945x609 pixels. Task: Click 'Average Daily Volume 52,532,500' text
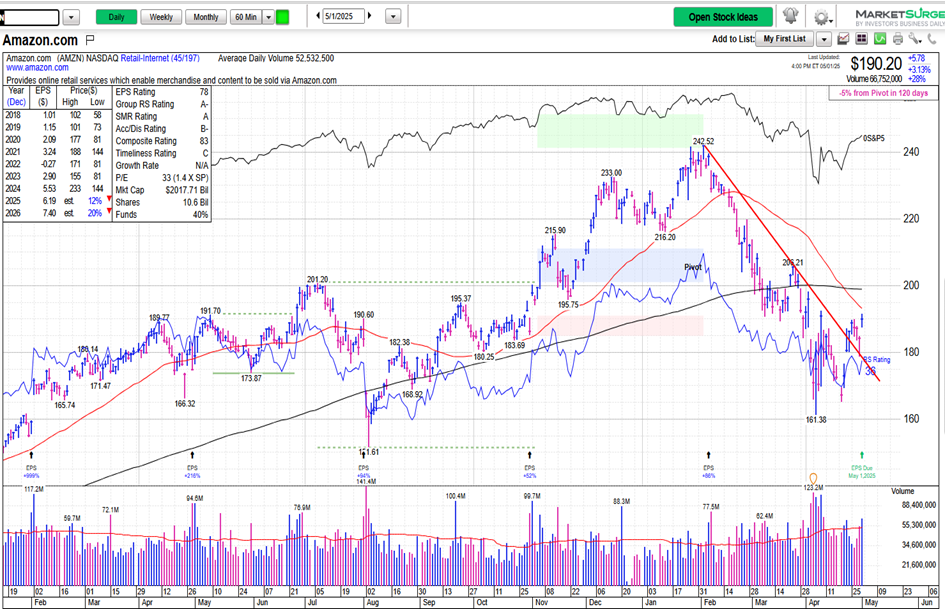(x=275, y=58)
